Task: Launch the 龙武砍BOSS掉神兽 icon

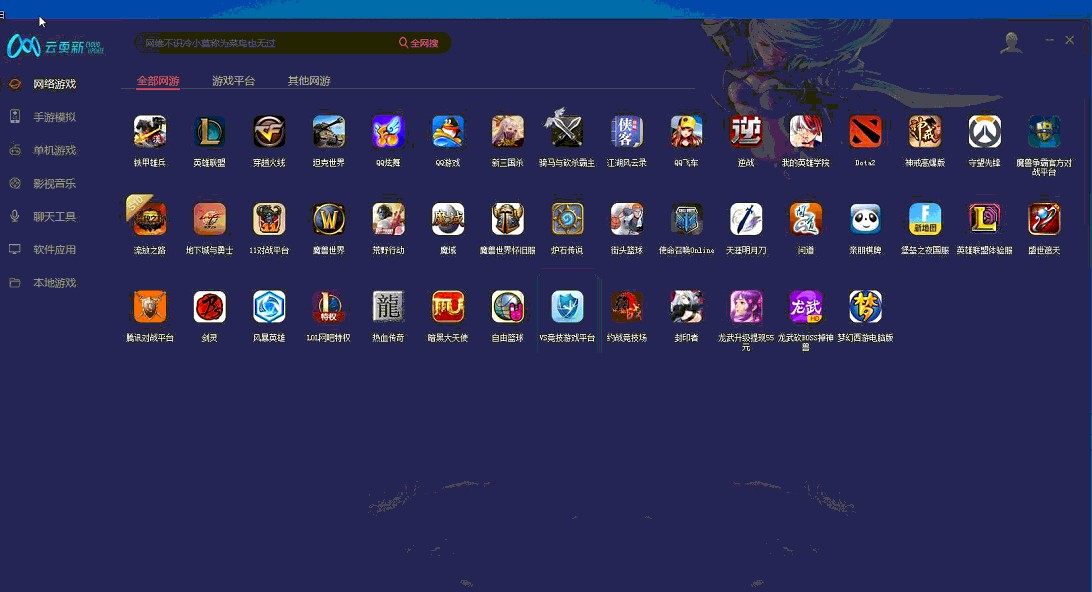Action: 806,307
